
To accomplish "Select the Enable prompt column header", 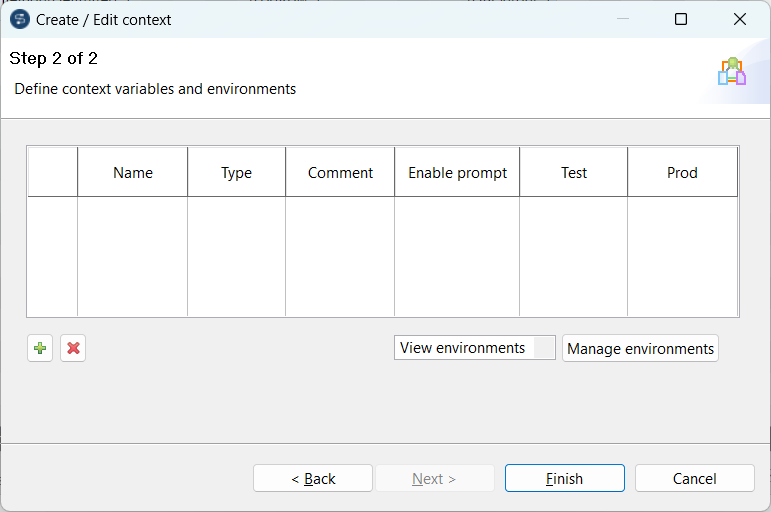I will click(x=457, y=172).
